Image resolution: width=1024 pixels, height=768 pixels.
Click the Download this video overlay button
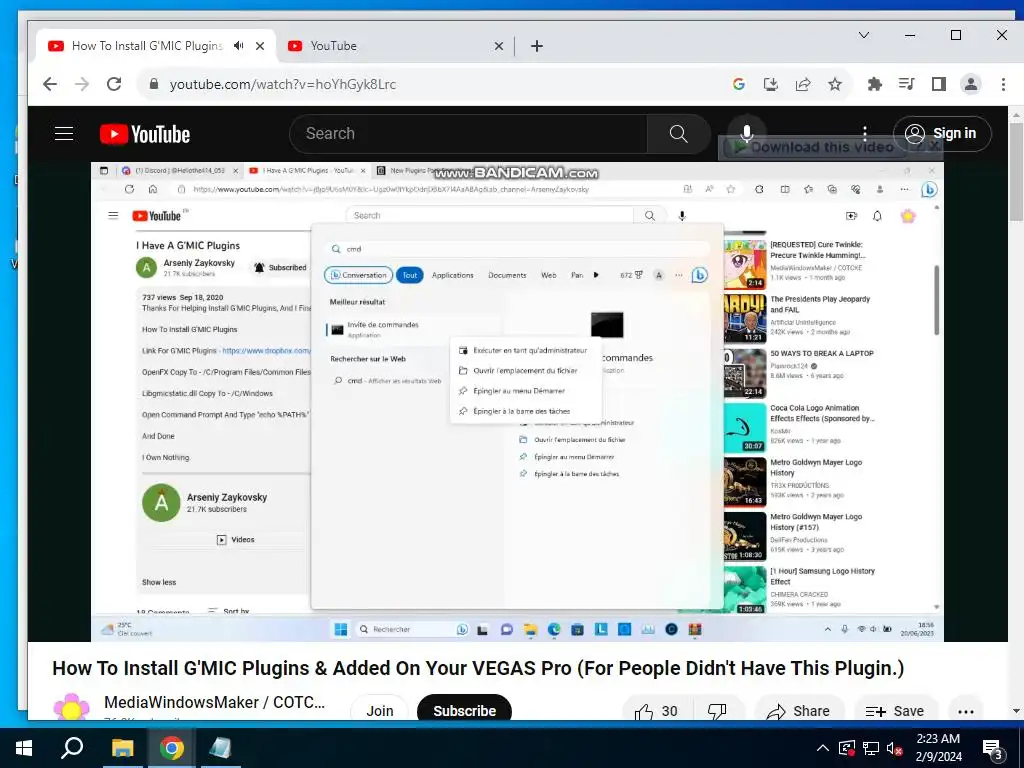[x=813, y=147]
